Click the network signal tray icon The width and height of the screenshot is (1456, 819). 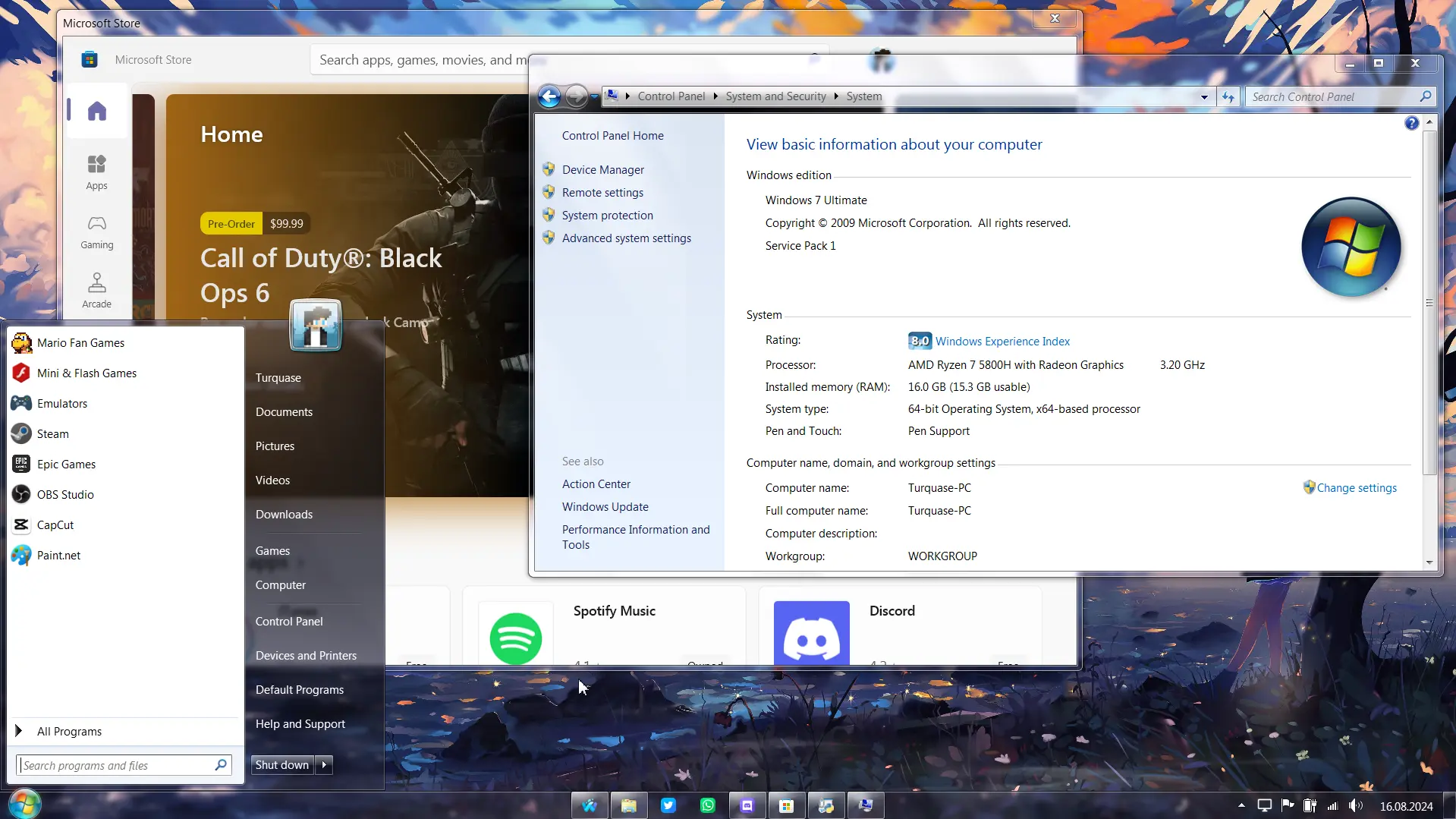1333,805
